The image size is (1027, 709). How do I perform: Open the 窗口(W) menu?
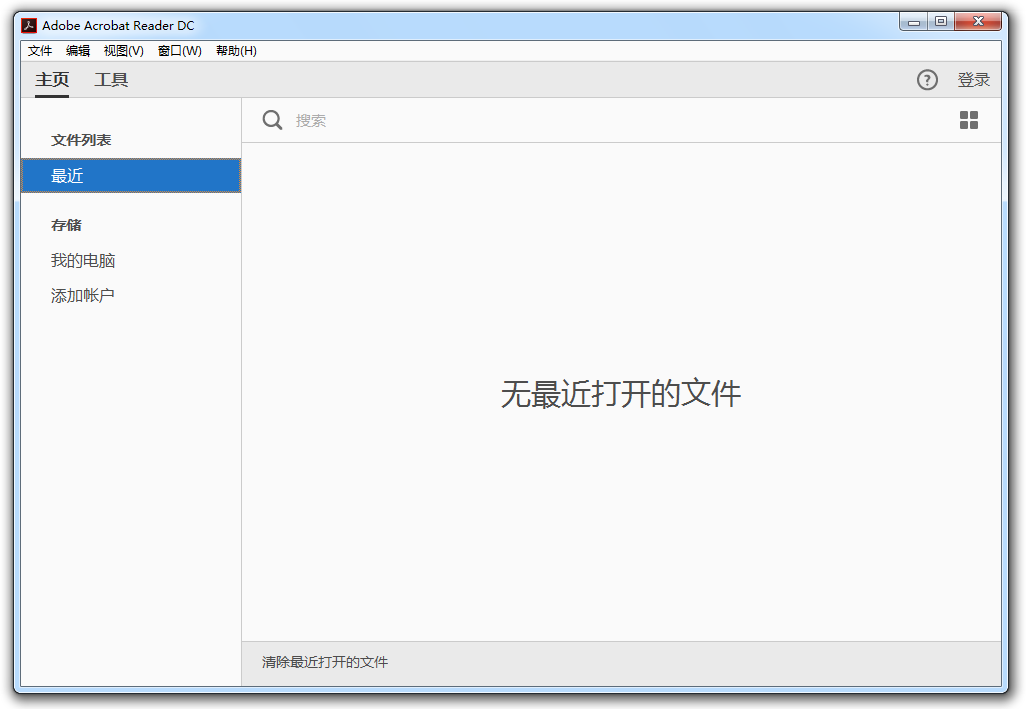pos(180,51)
